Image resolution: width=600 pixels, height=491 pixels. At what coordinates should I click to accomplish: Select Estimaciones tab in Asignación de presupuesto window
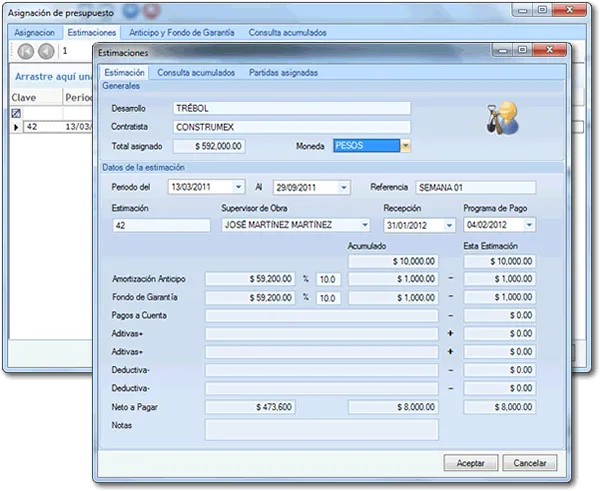pos(92,33)
